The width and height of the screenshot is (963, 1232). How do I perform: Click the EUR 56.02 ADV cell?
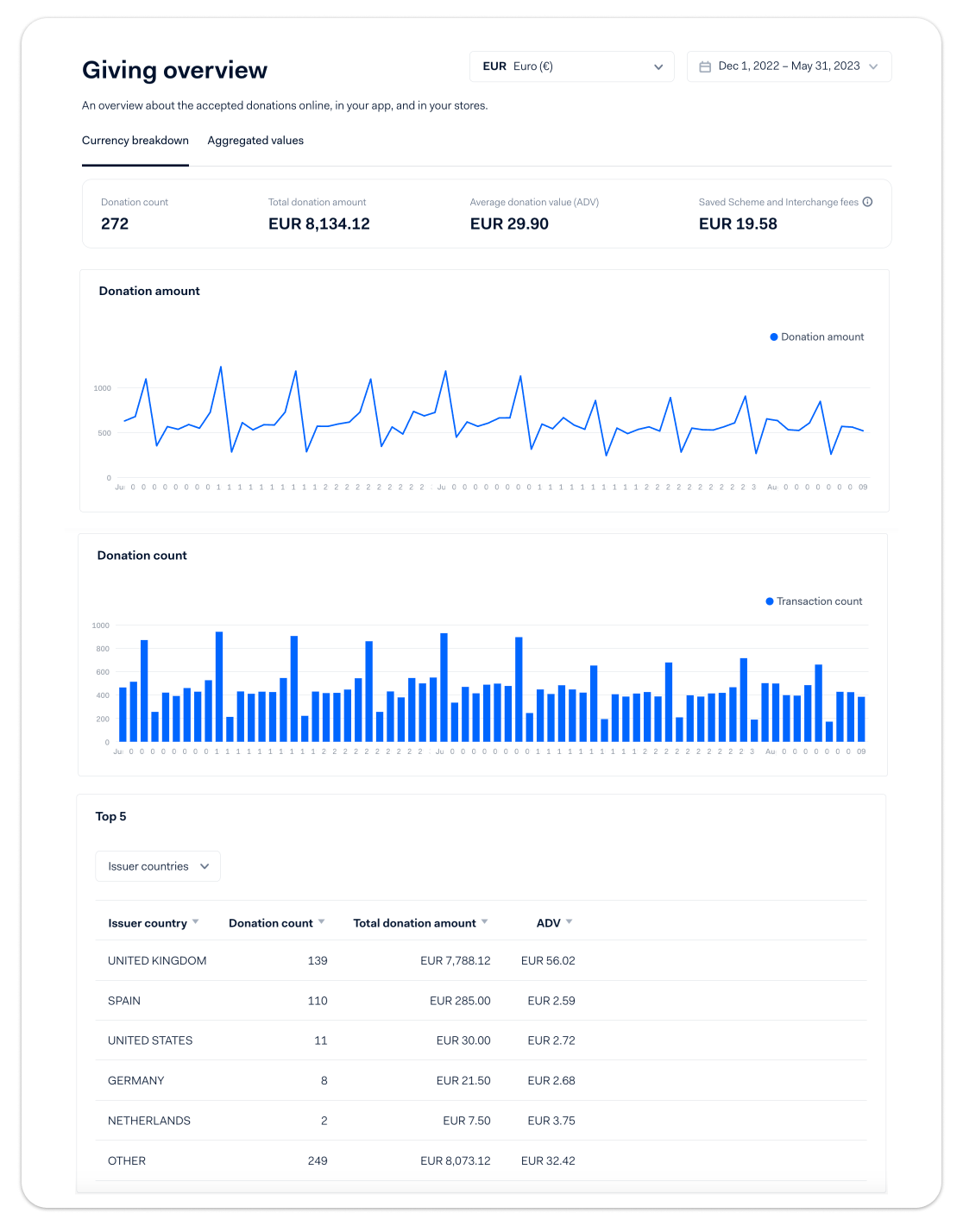point(548,961)
